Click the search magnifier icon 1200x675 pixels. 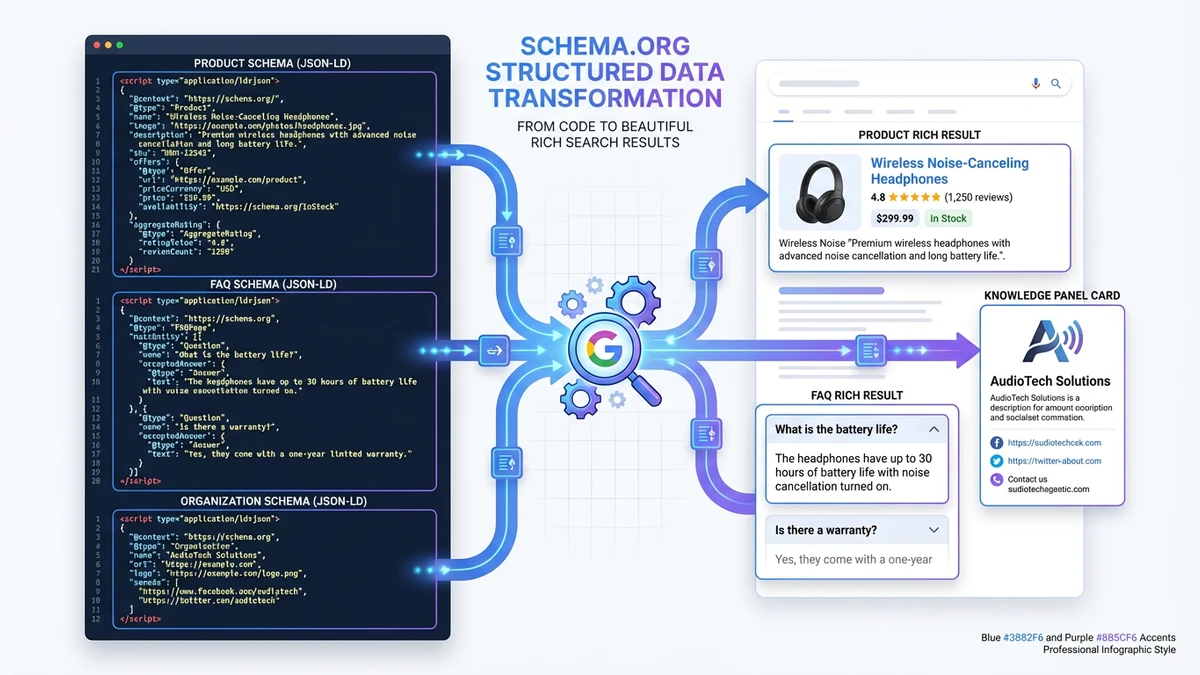tap(1056, 84)
